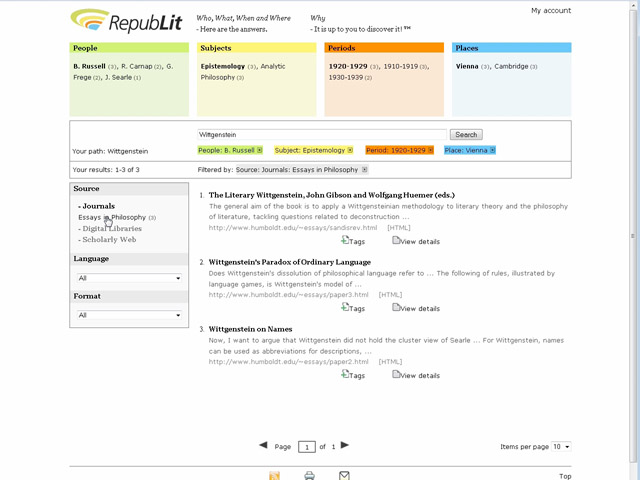This screenshot has height=480, width=640.
Task: Go to previous page arrow
Action: [263, 445]
